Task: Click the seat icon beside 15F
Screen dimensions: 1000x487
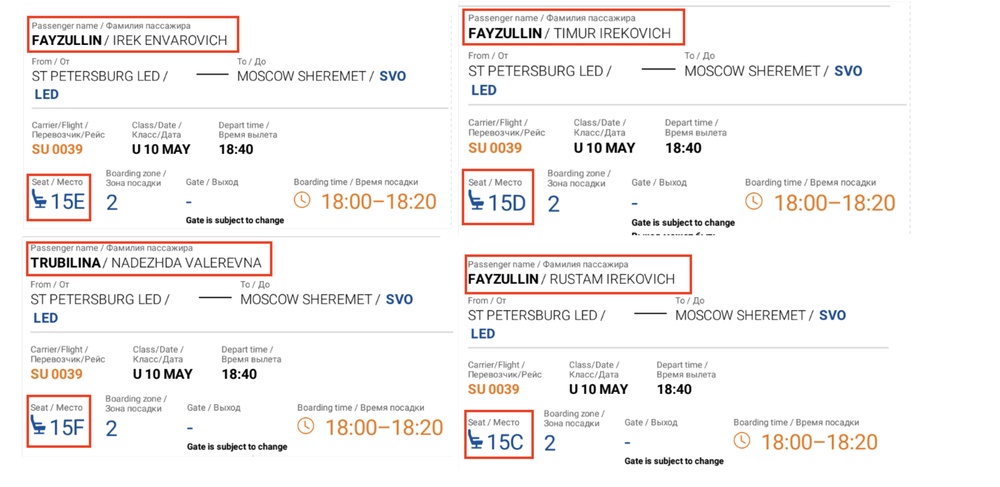Action: [39, 426]
